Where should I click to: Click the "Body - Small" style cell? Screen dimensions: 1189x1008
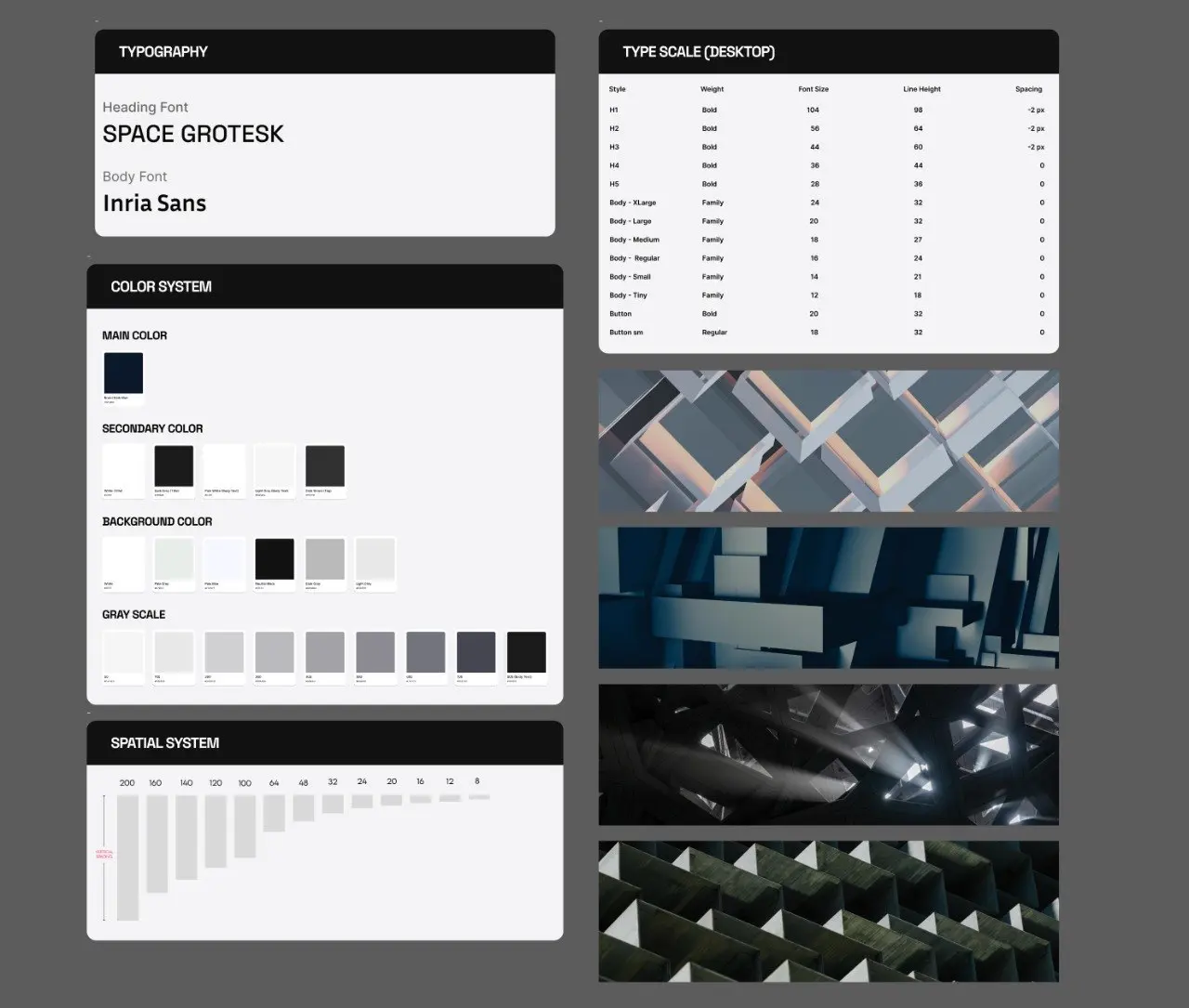point(630,277)
